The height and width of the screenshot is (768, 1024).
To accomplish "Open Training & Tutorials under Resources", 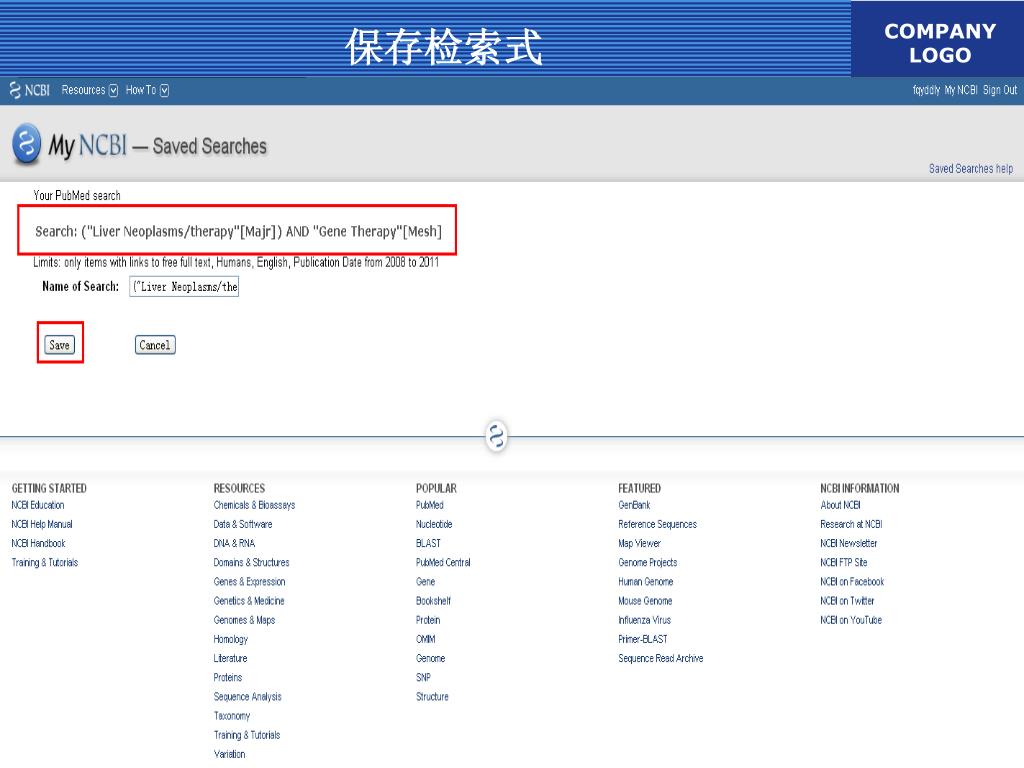I will (247, 735).
